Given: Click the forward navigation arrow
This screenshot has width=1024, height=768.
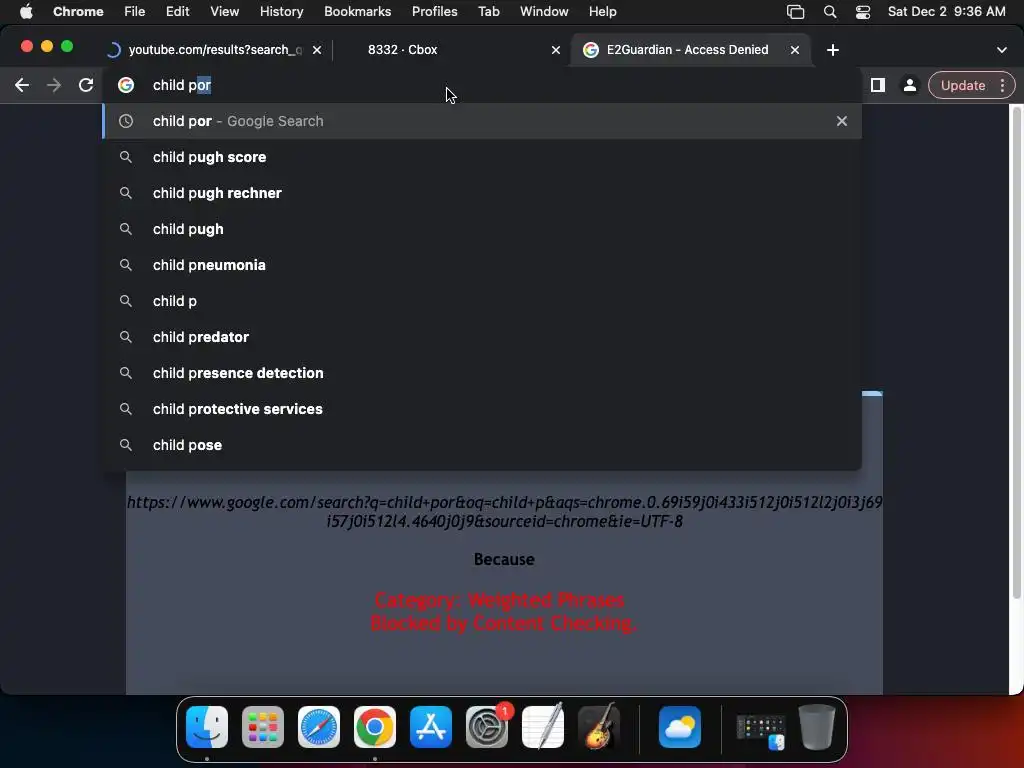Looking at the screenshot, I should coord(54,86).
